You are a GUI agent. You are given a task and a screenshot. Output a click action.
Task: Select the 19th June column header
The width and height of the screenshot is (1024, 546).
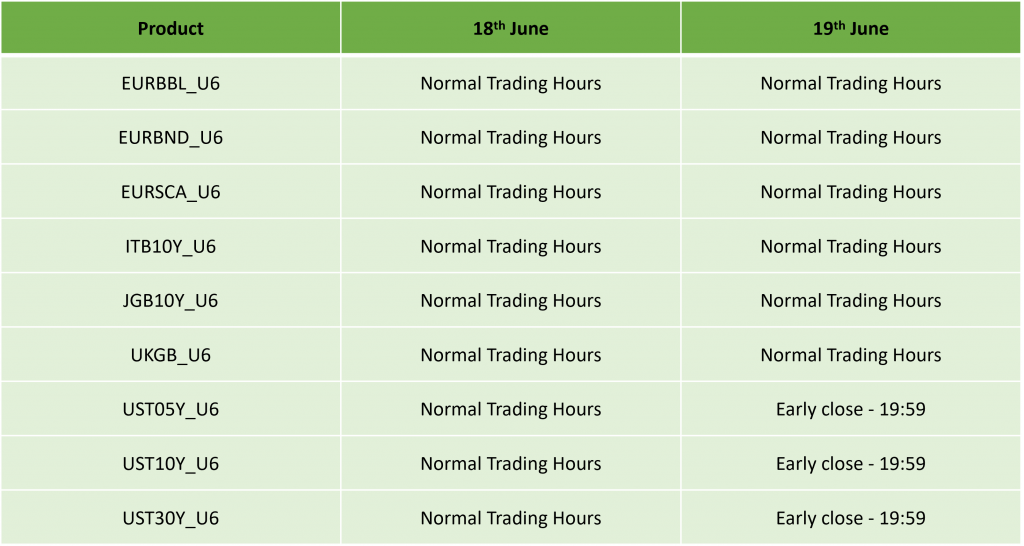pyautogui.click(x=851, y=28)
